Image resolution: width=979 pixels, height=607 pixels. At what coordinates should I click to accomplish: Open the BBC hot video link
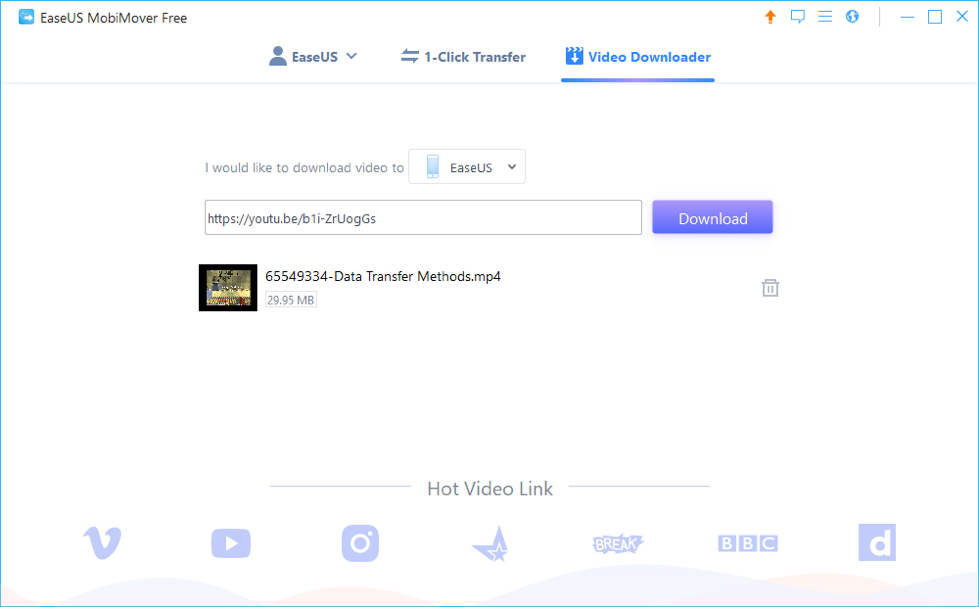coord(747,543)
